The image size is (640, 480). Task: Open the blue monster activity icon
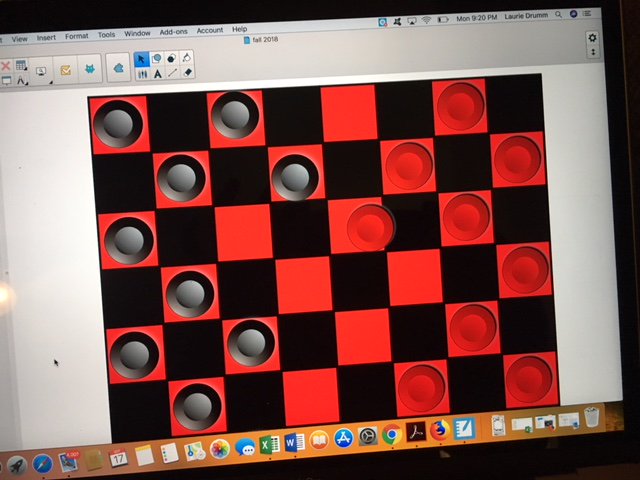(x=89, y=69)
